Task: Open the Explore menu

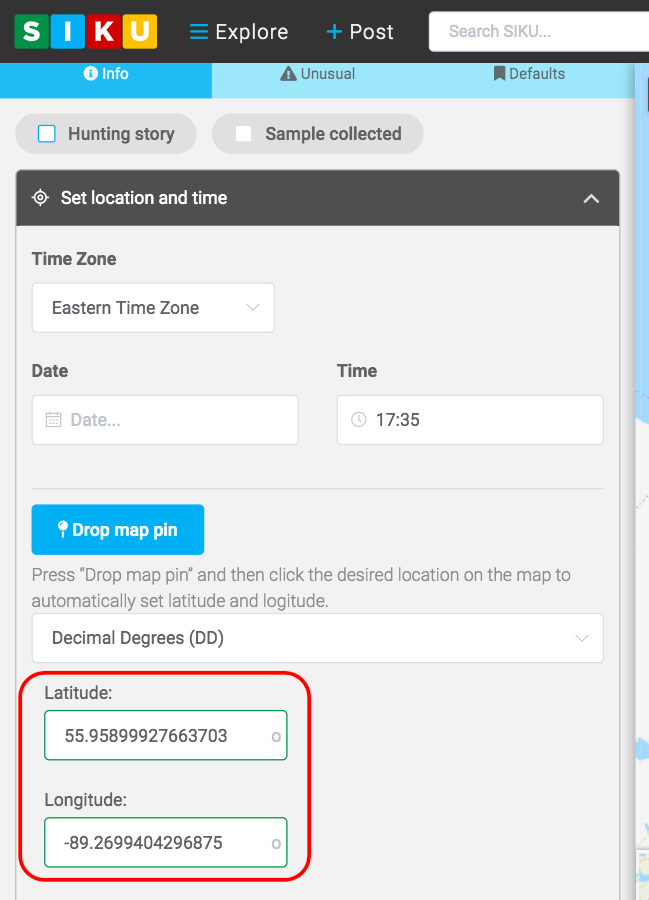Action: pyautogui.click(x=239, y=32)
